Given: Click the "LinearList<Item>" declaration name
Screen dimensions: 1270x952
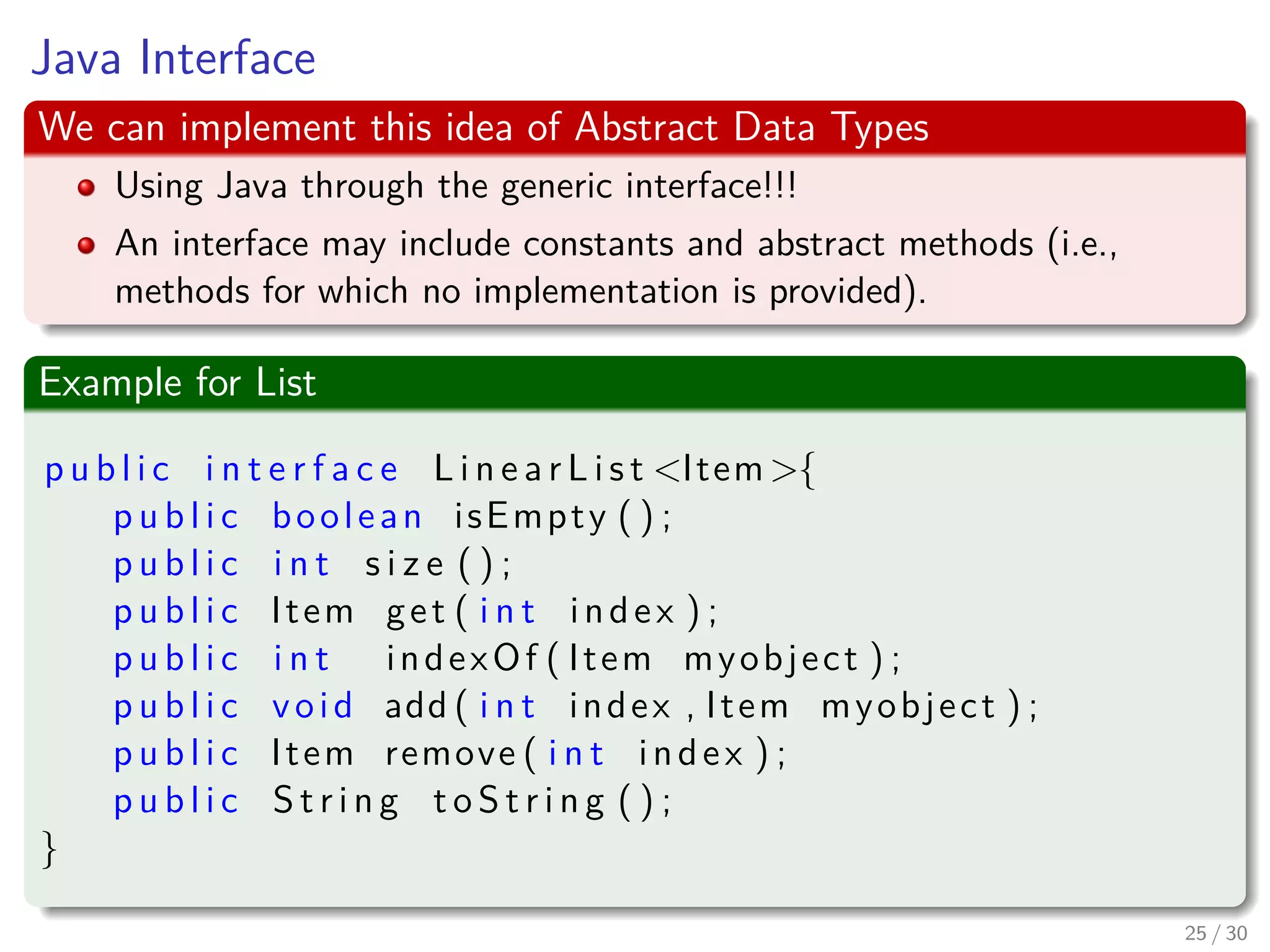Looking at the screenshot, I should 623,469.
